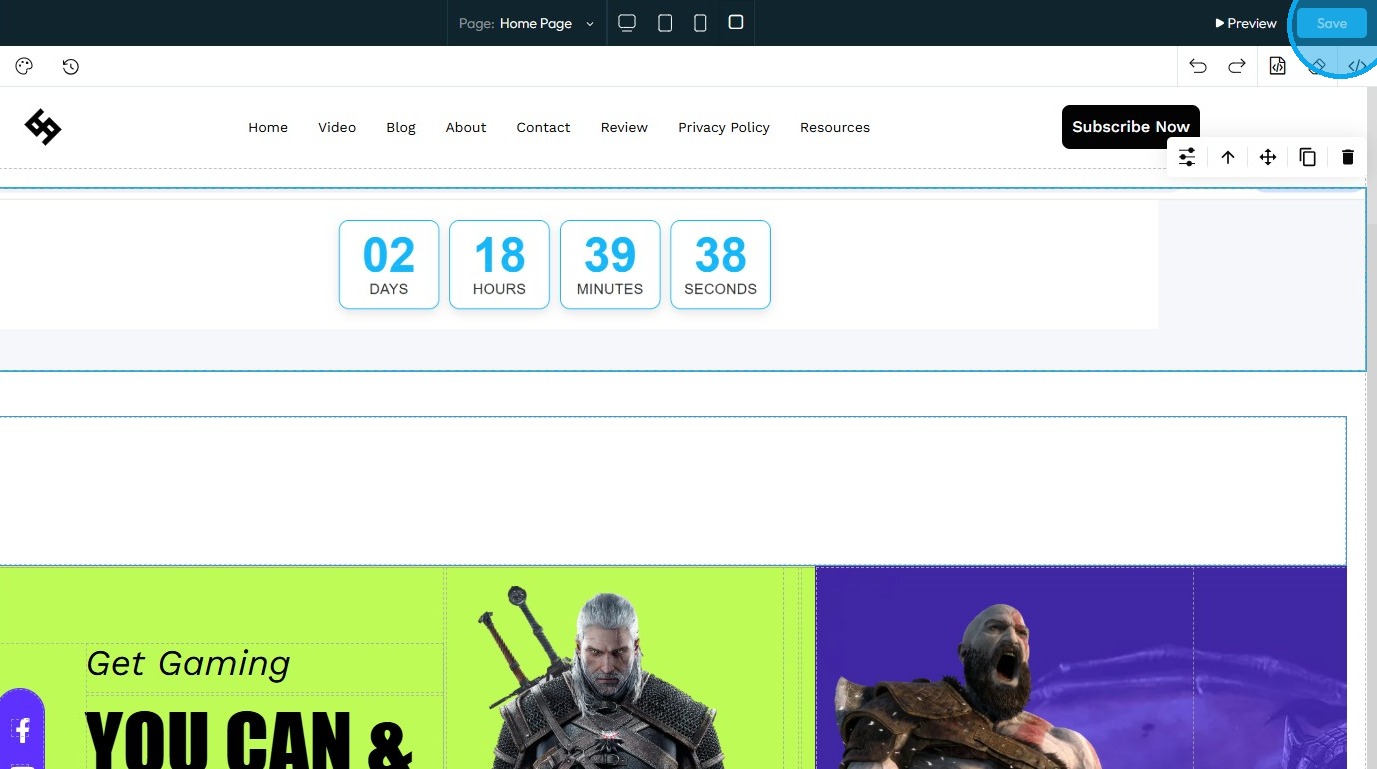Redo the last undone change

[1237, 67]
